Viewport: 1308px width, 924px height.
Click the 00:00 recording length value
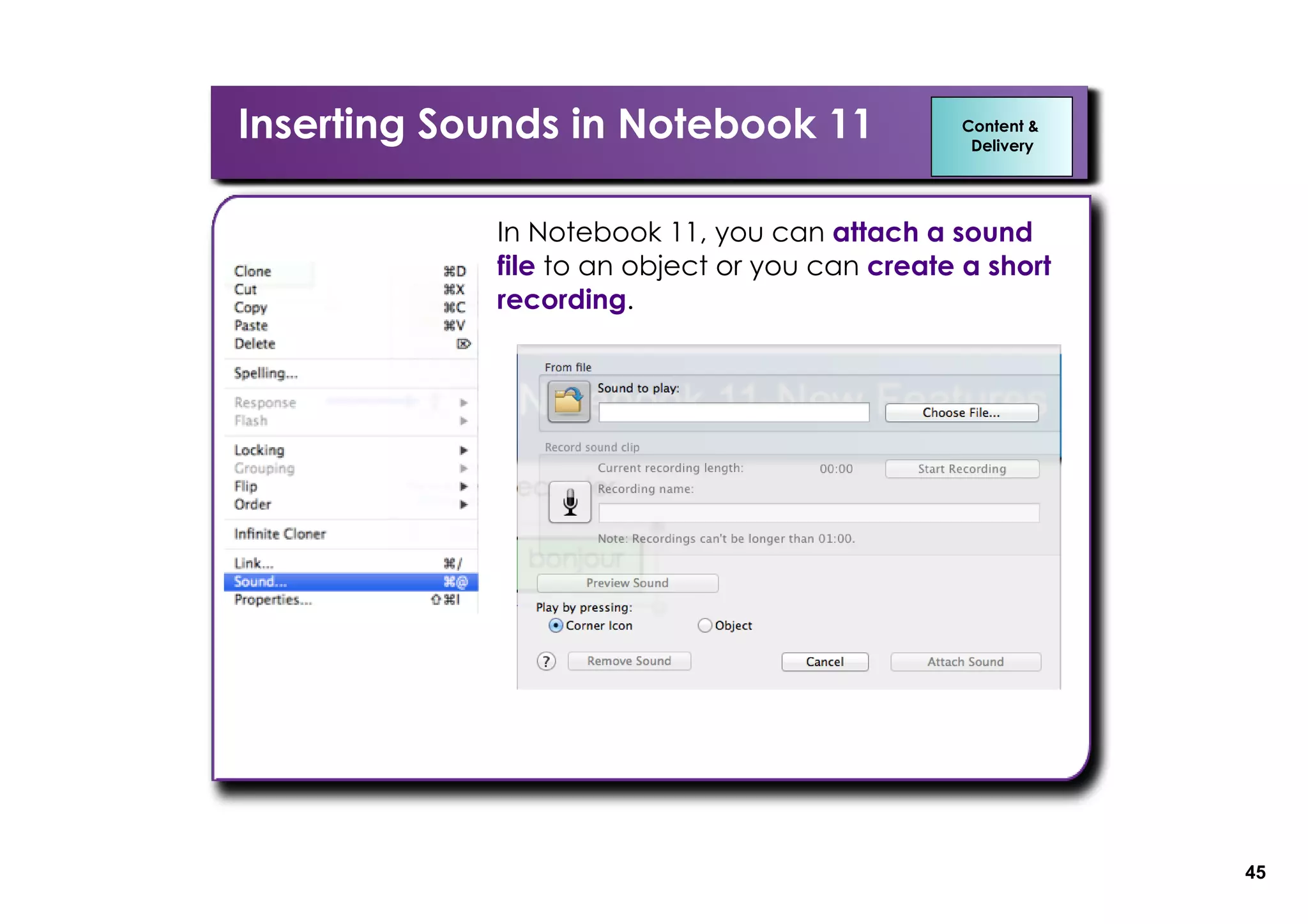[x=836, y=469]
